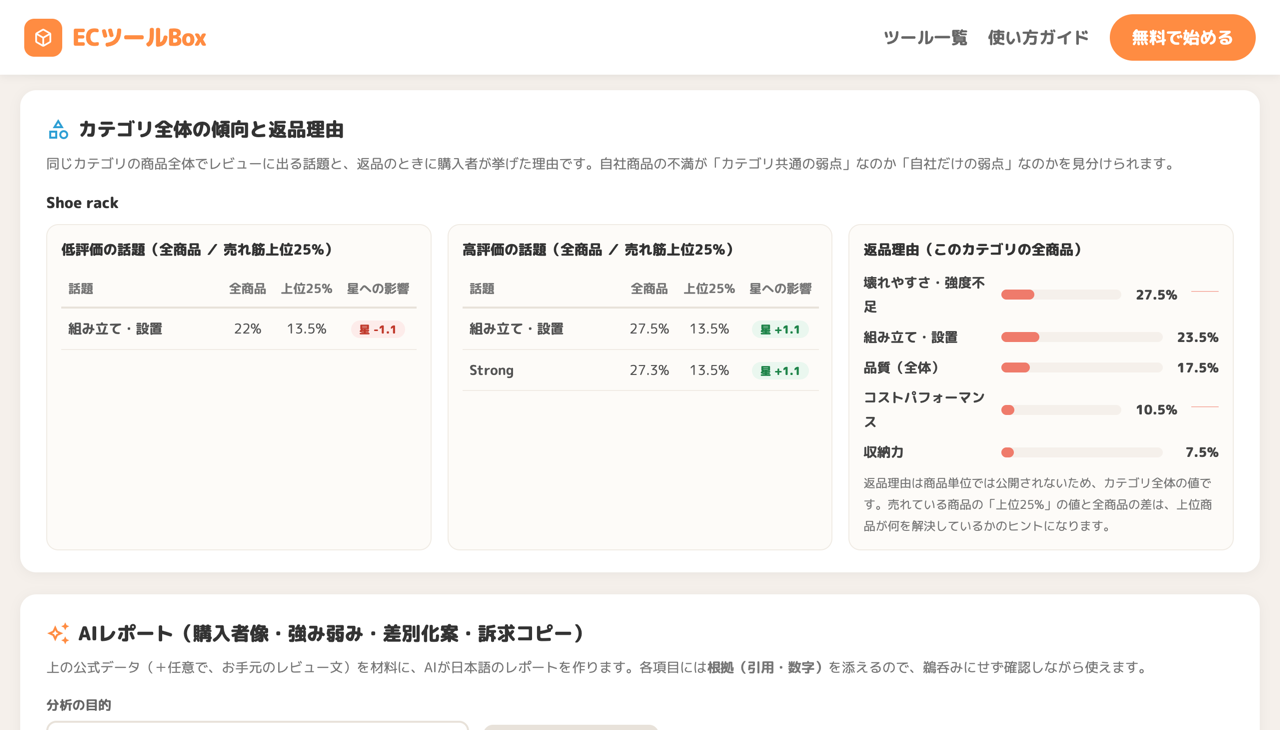Click the 27.5% return reason percentage
Viewport: 1280px width, 730px height.
point(1156,295)
